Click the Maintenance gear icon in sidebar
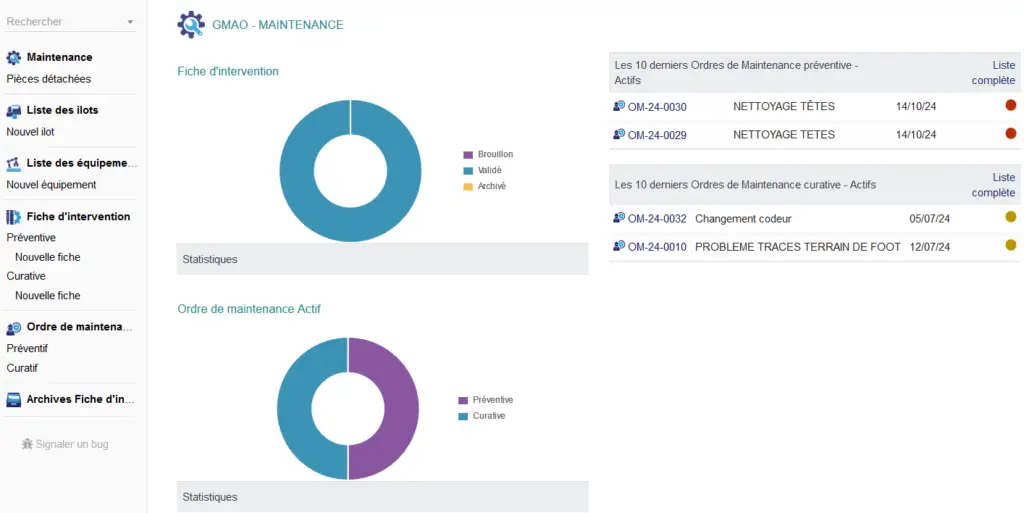The width and height of the screenshot is (1024, 513). click(14, 58)
